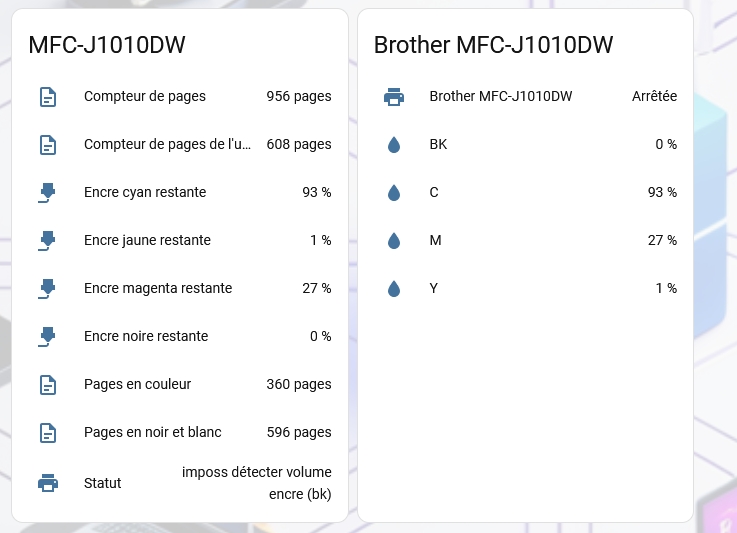This screenshot has height=533, width=737.
Task: Click the Statut printer icon
Action: (x=48, y=483)
